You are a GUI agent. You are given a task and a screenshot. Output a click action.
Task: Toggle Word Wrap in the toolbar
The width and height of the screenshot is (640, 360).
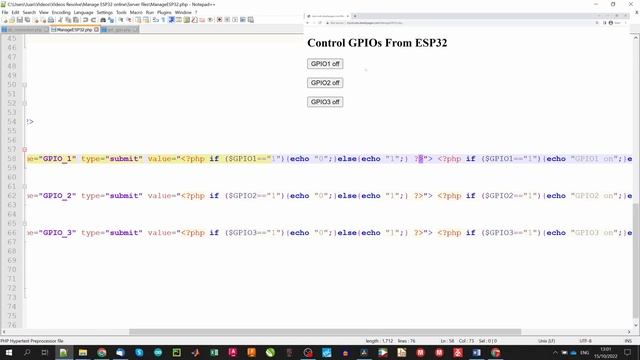pos(156,20)
